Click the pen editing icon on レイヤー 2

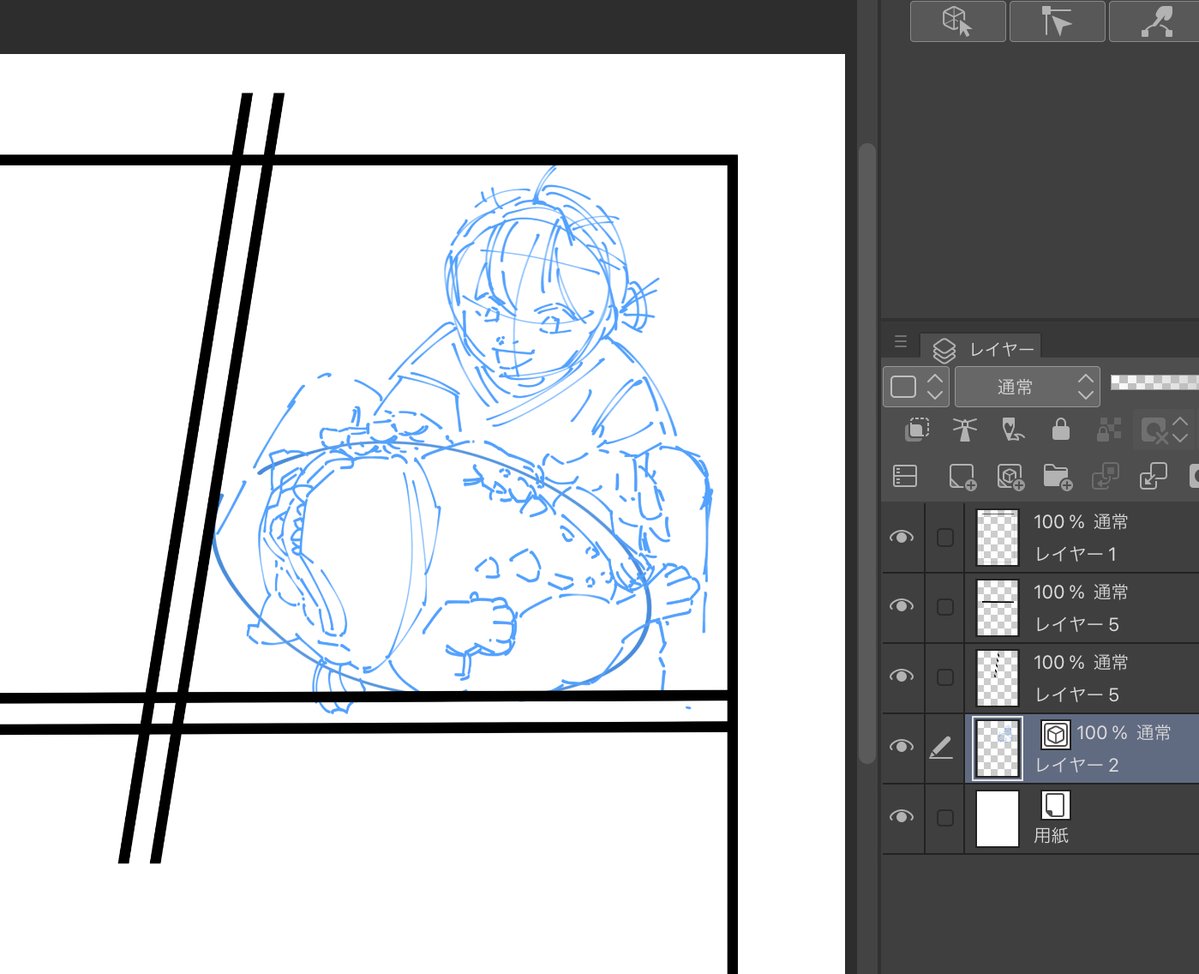point(941,747)
